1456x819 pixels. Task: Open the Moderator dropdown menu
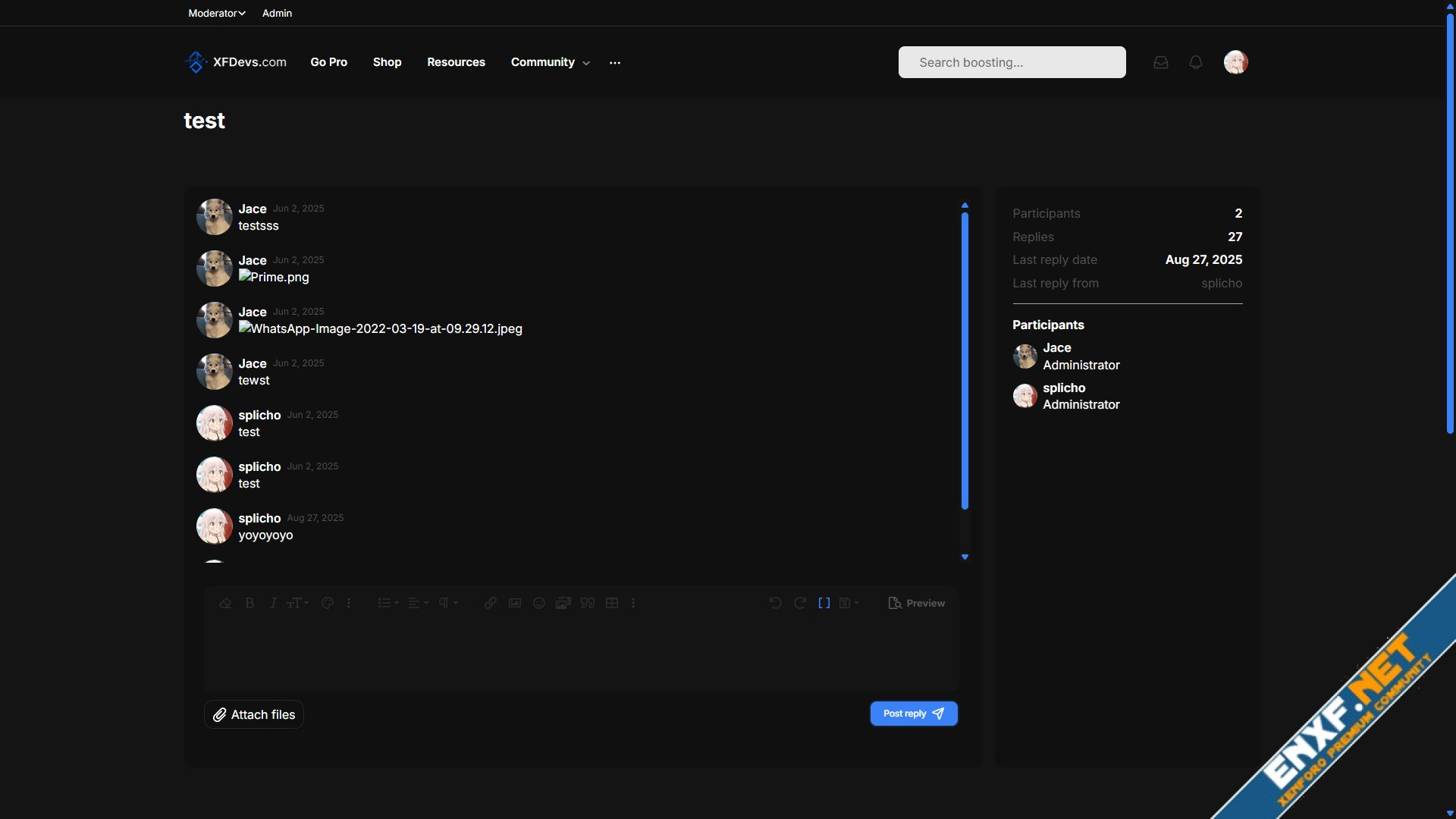tap(217, 13)
